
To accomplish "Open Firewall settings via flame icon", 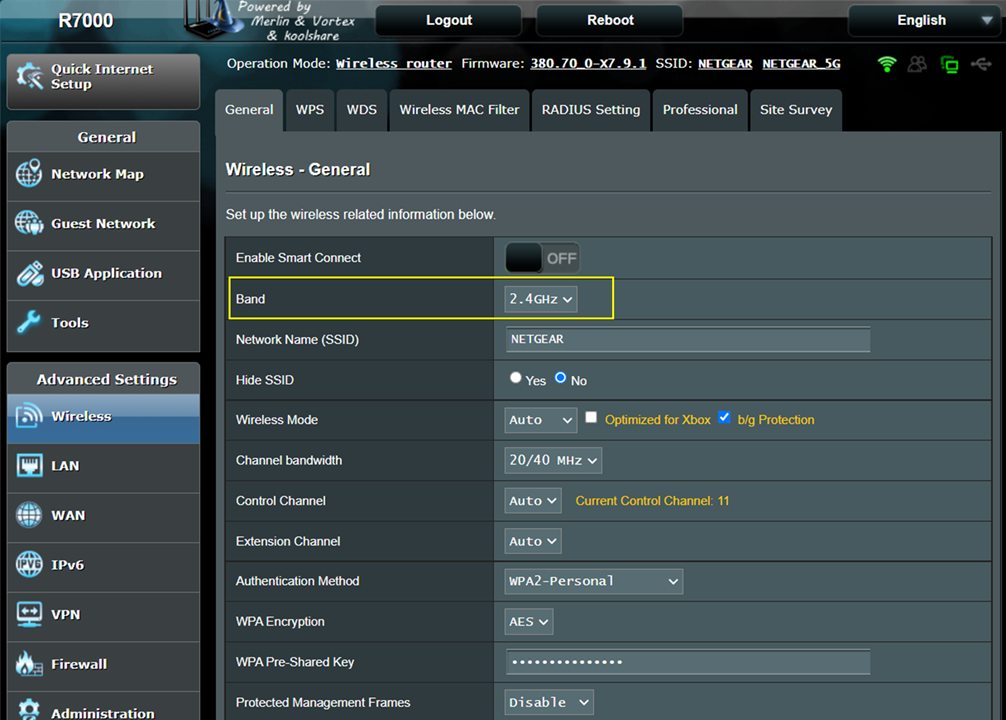I will tap(29, 664).
